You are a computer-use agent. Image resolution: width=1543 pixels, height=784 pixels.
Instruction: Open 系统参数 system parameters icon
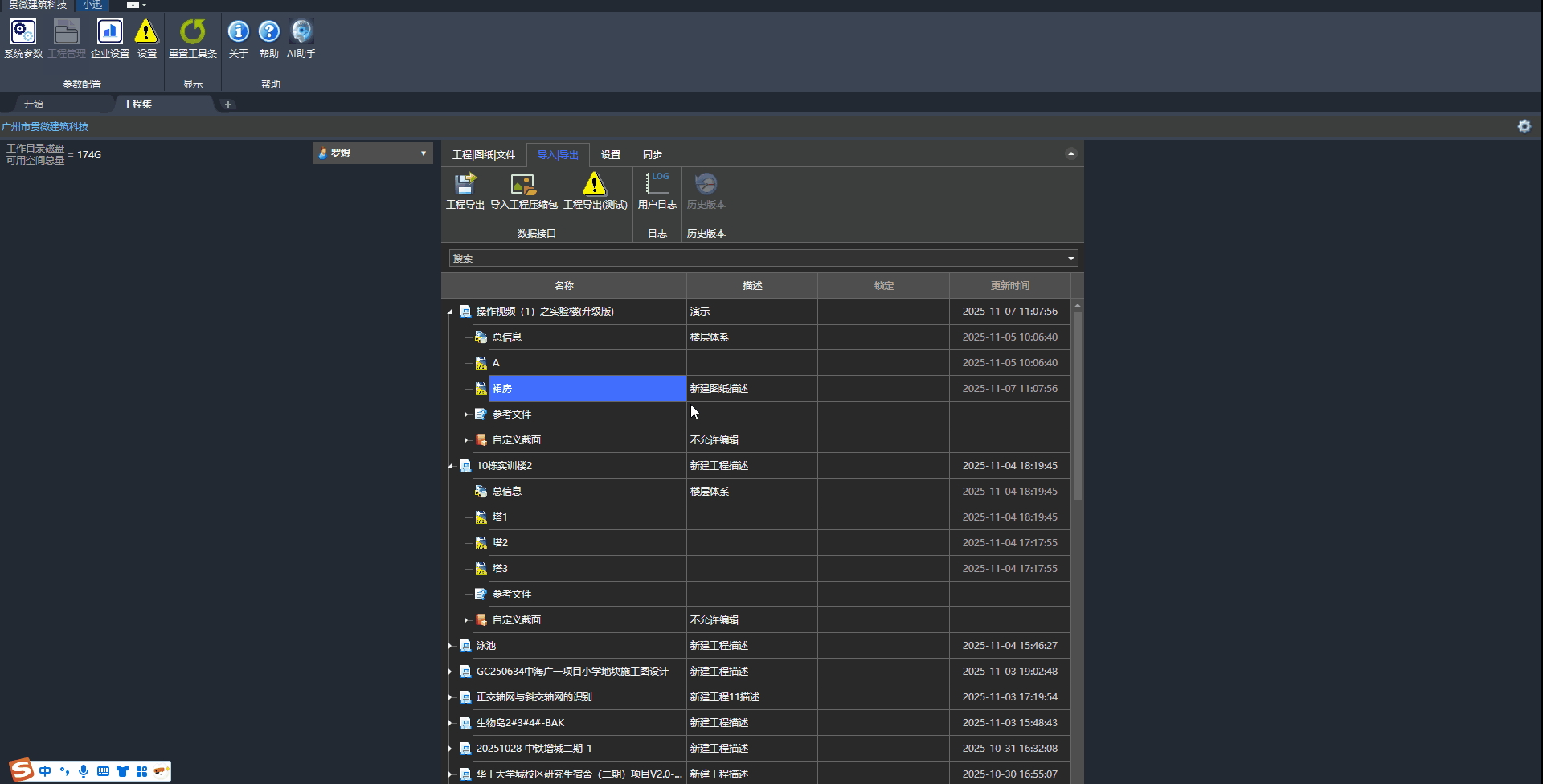tap(23, 32)
